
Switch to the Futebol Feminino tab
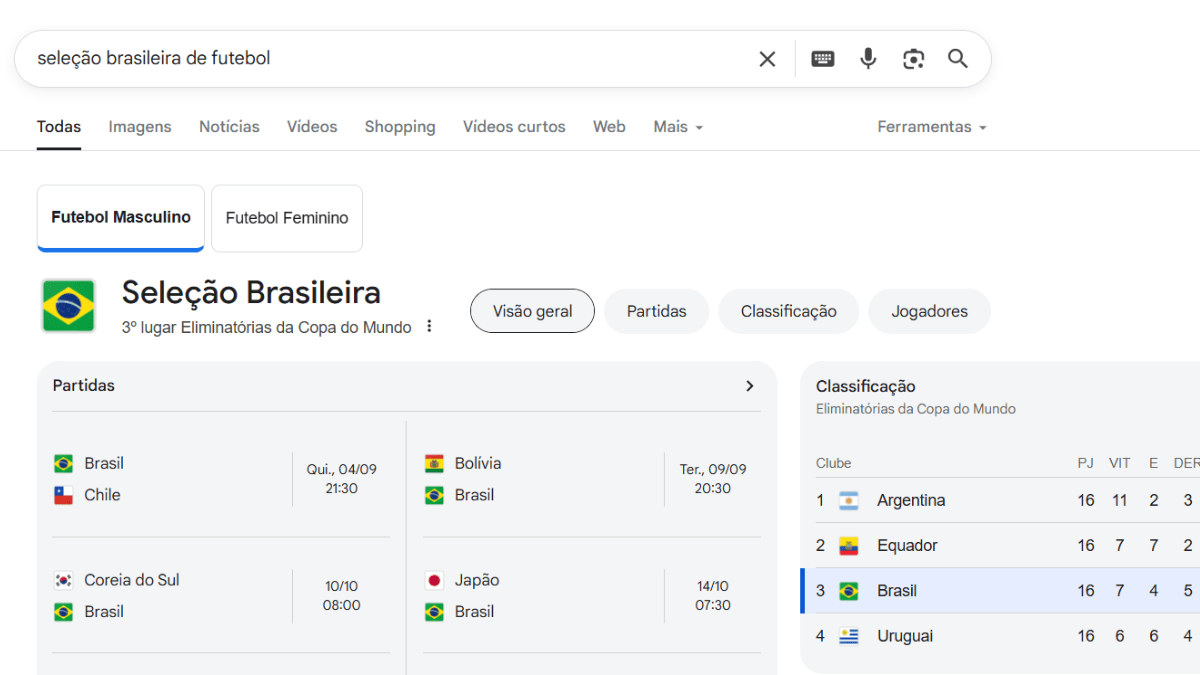[x=287, y=218]
